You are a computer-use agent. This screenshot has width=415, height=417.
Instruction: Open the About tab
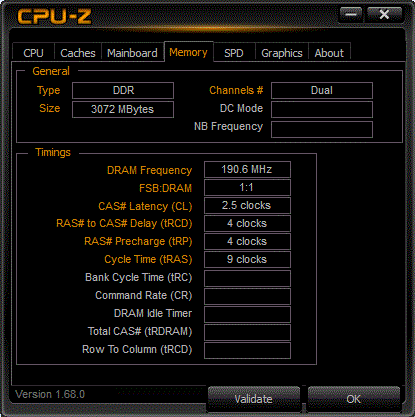point(329,53)
